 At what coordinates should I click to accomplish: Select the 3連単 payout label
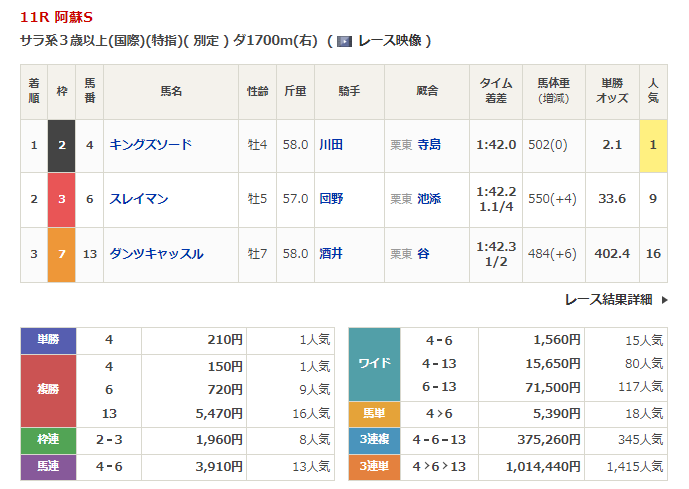coord(374,465)
